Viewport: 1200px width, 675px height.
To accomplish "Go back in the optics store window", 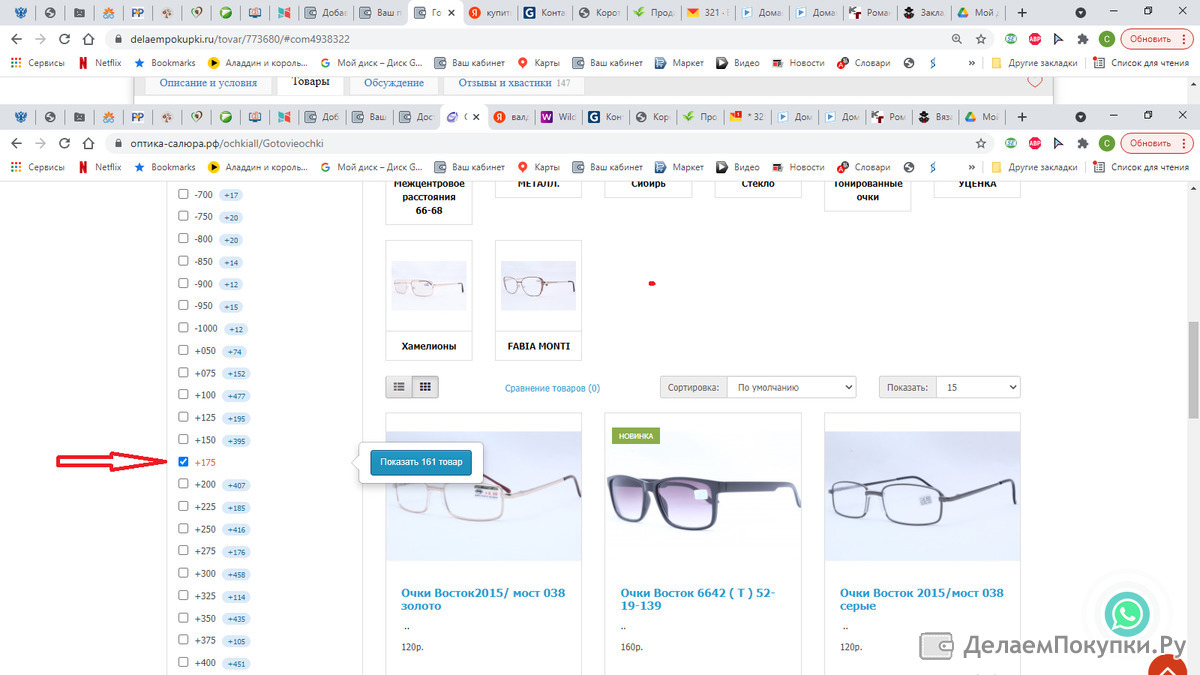I will pyautogui.click(x=18, y=143).
